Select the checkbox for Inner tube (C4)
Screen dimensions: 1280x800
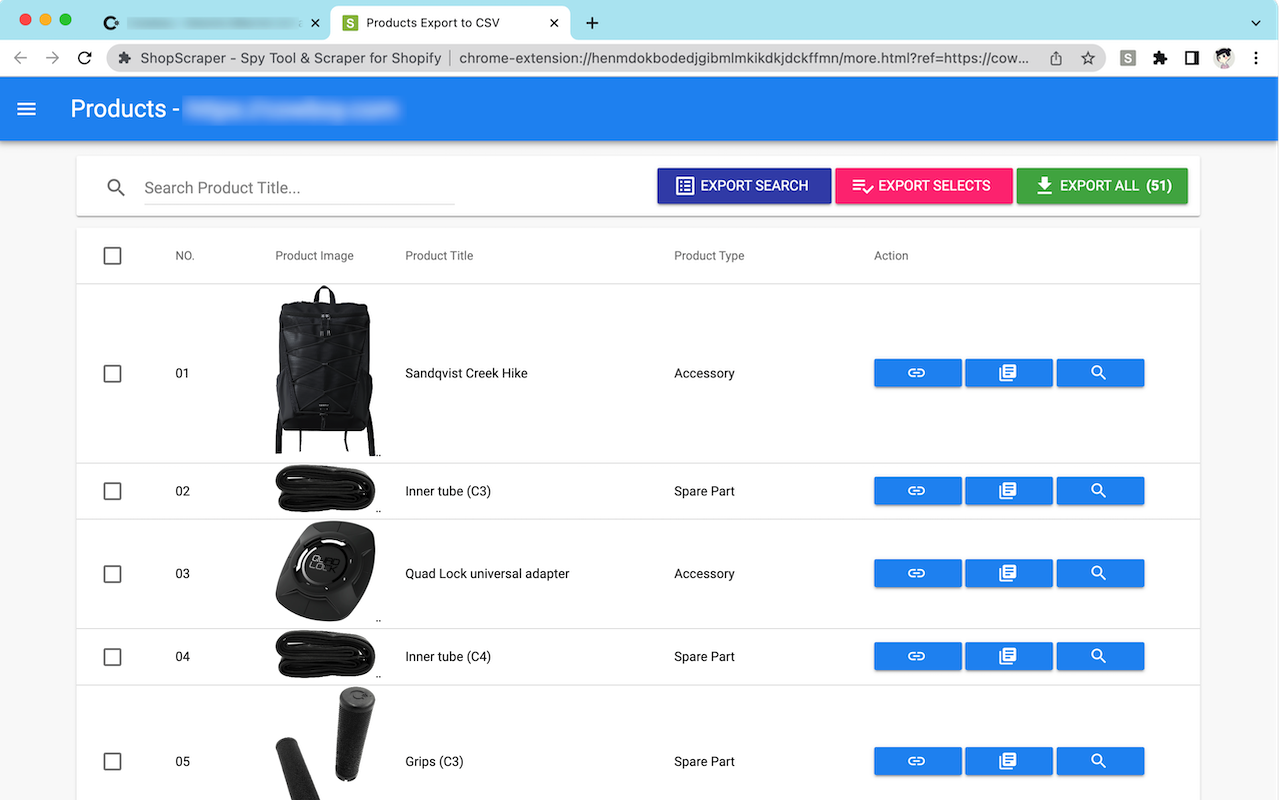click(112, 656)
